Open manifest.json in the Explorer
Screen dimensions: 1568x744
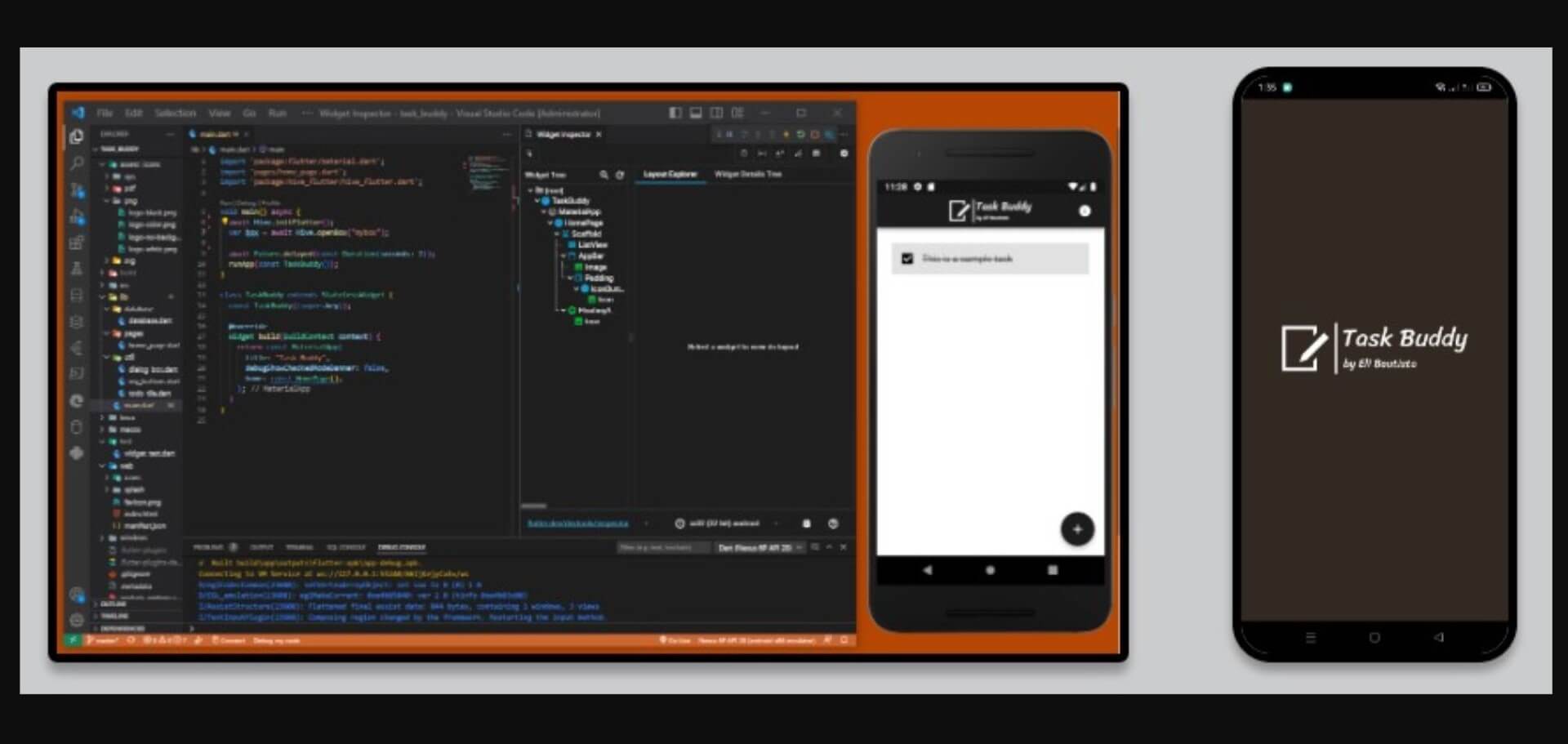145,526
